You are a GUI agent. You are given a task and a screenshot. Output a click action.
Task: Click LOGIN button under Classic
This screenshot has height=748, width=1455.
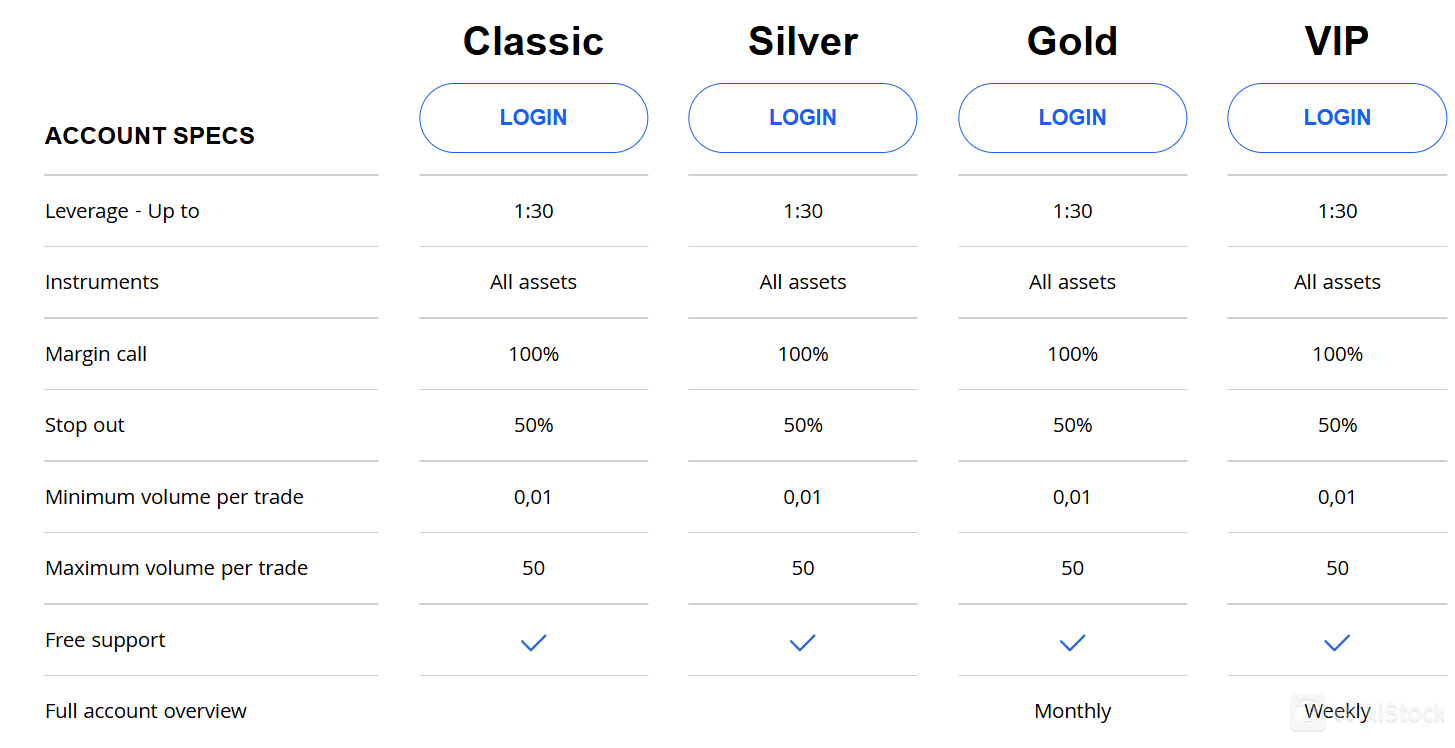coord(533,117)
